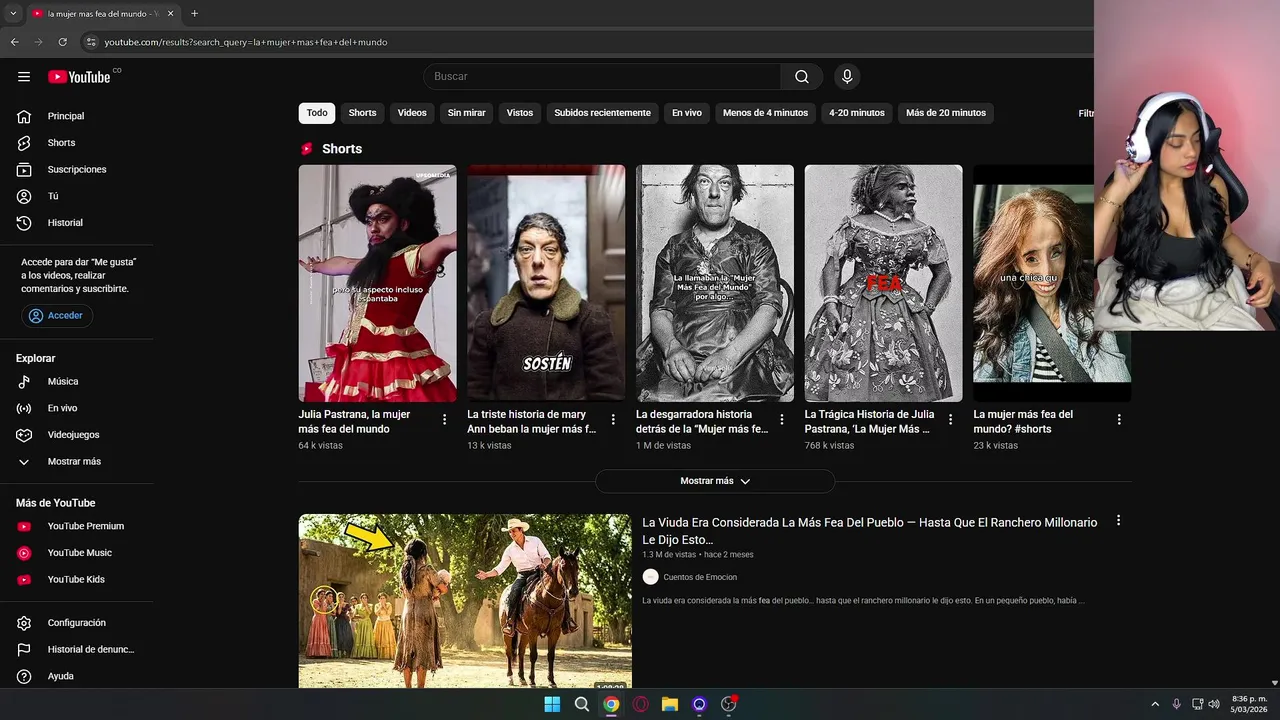Select Menos de 4 minutos chip
The width and height of the screenshot is (1280, 720).
(765, 113)
